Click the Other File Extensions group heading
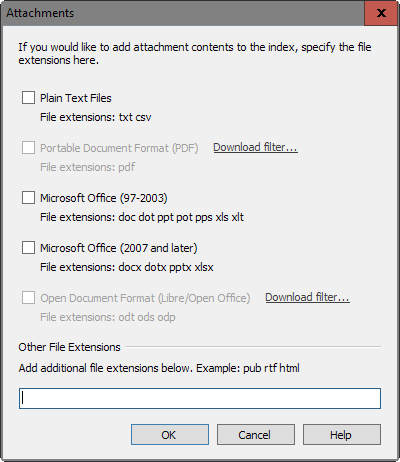Image resolution: width=400 pixels, height=462 pixels. pos(69,347)
